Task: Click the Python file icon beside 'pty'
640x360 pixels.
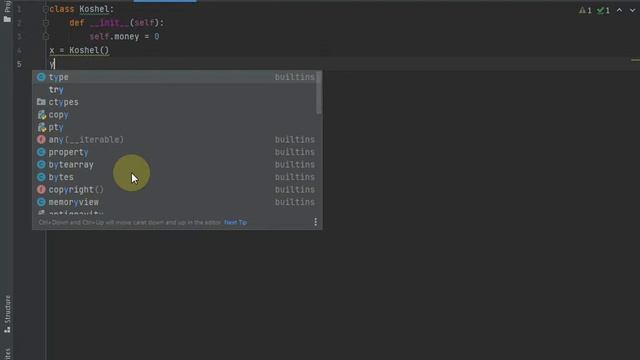Action: 41,127
